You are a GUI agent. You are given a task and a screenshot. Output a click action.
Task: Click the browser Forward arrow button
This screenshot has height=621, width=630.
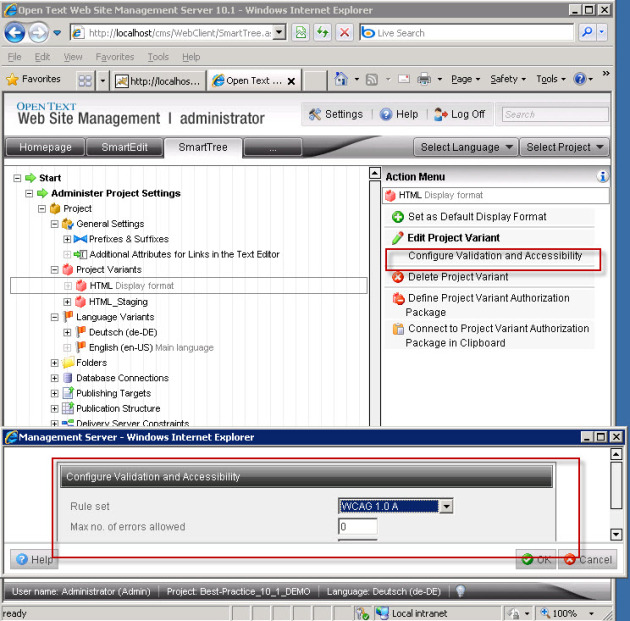coord(39,33)
